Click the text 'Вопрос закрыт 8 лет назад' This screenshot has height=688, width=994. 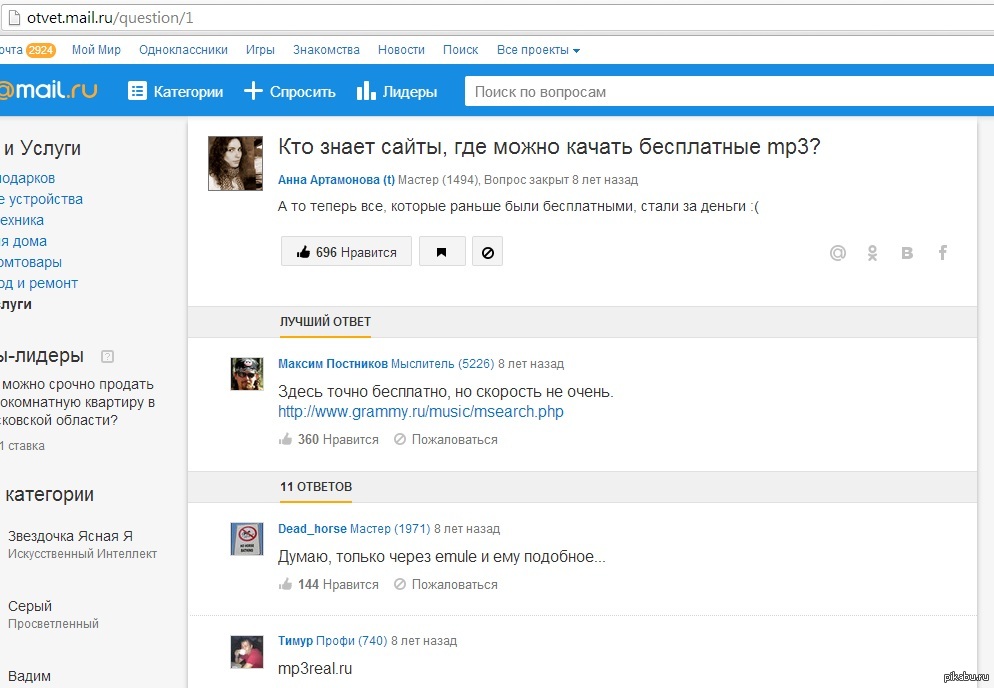click(561, 180)
